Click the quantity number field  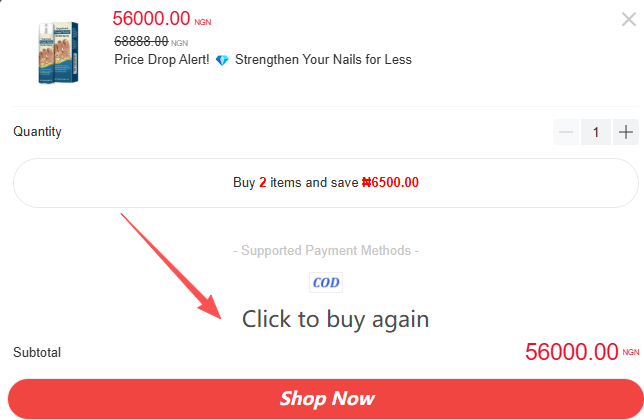[596, 132]
